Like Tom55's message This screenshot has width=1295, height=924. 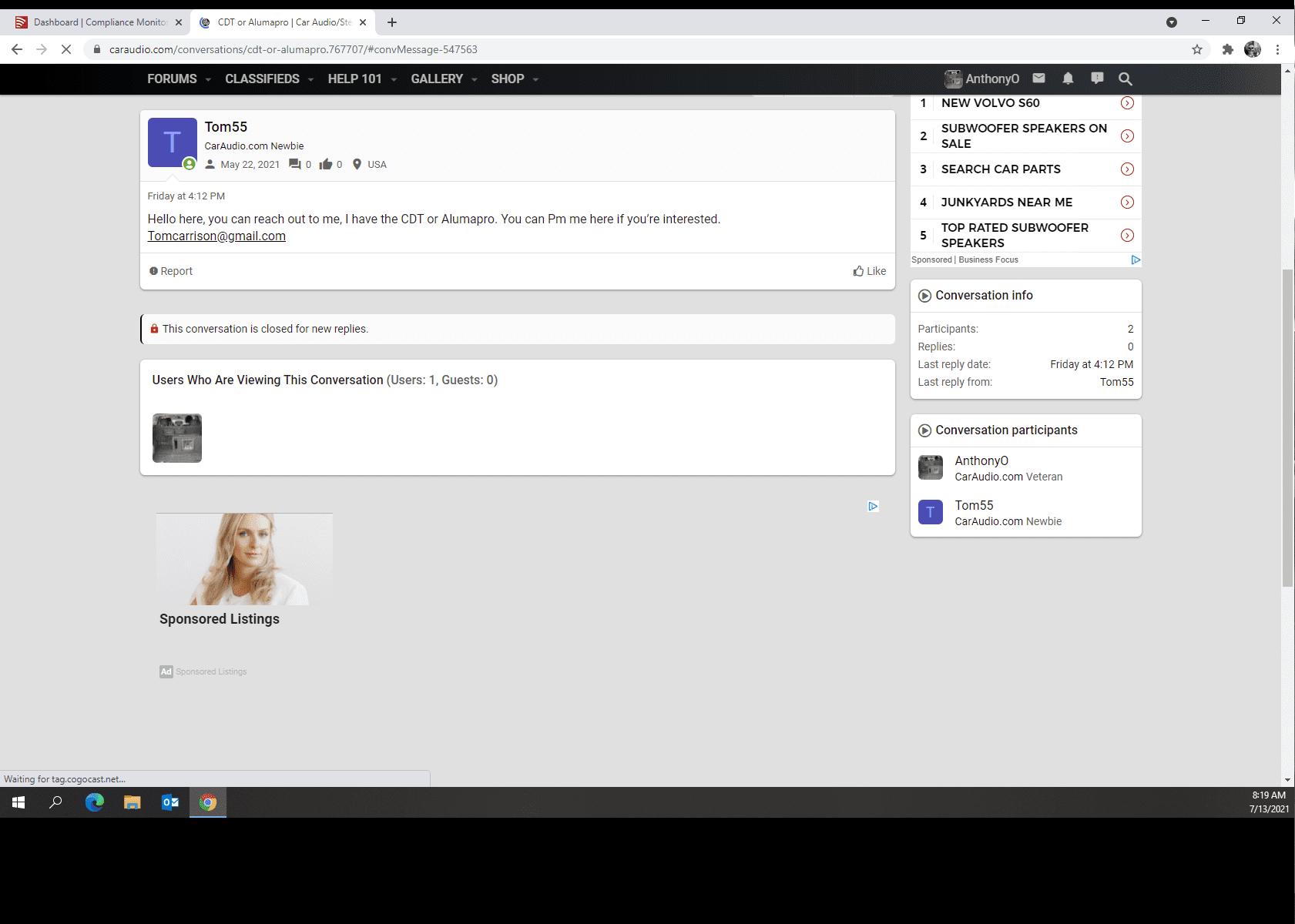pyautogui.click(x=870, y=271)
